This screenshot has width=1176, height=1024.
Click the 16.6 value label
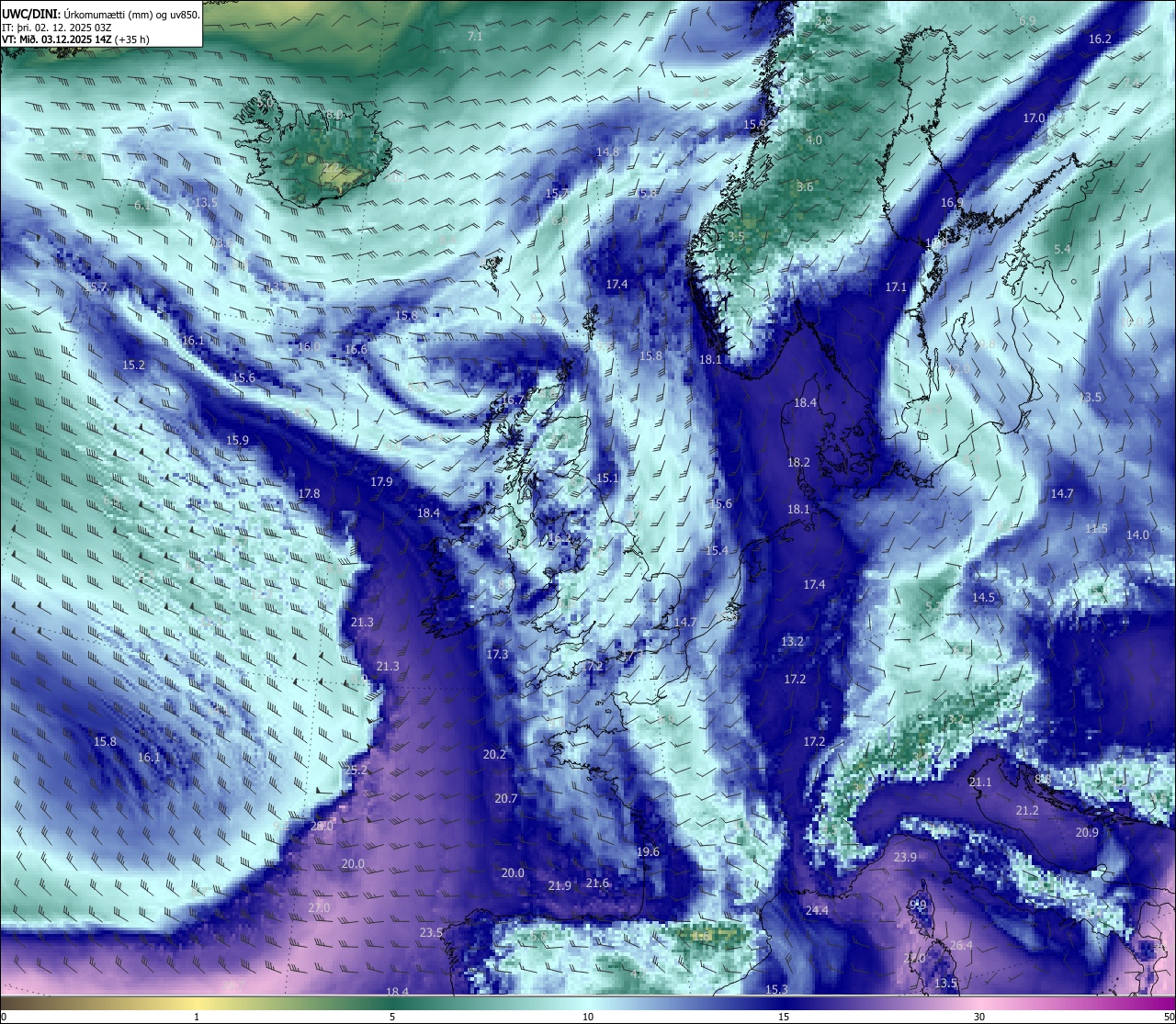356,350
